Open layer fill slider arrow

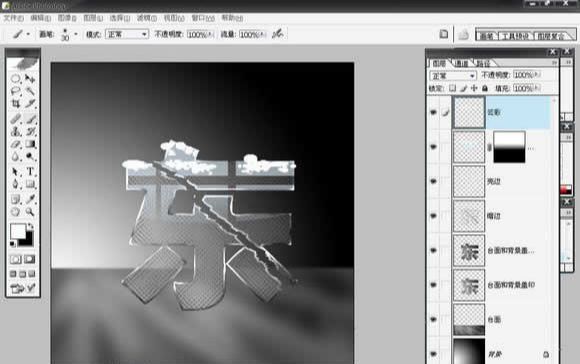[x=537, y=88]
